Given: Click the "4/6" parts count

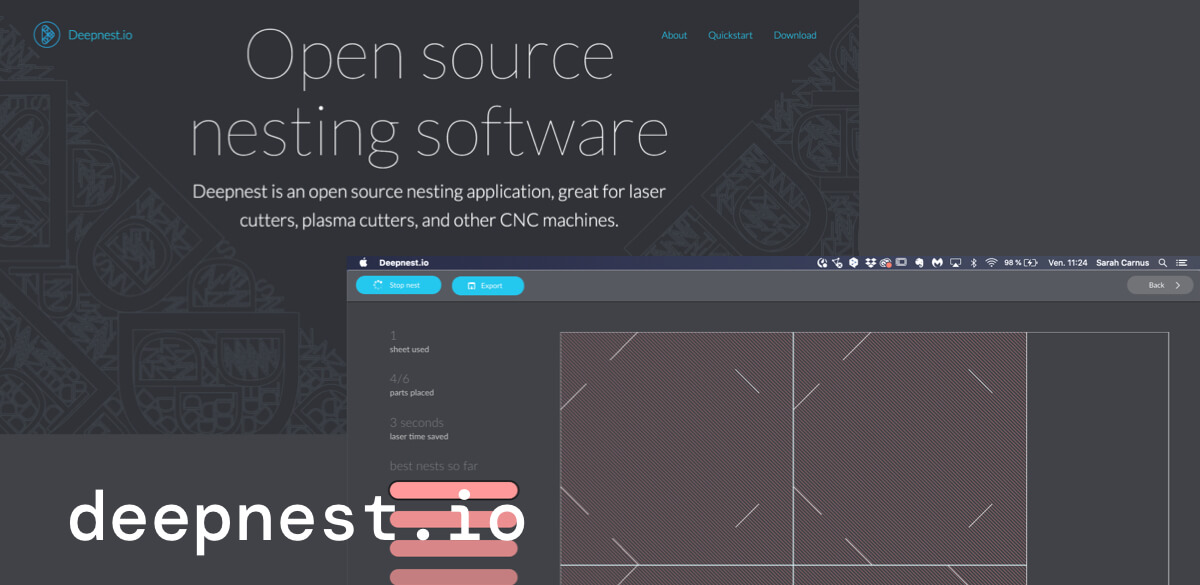Looking at the screenshot, I should [400, 378].
